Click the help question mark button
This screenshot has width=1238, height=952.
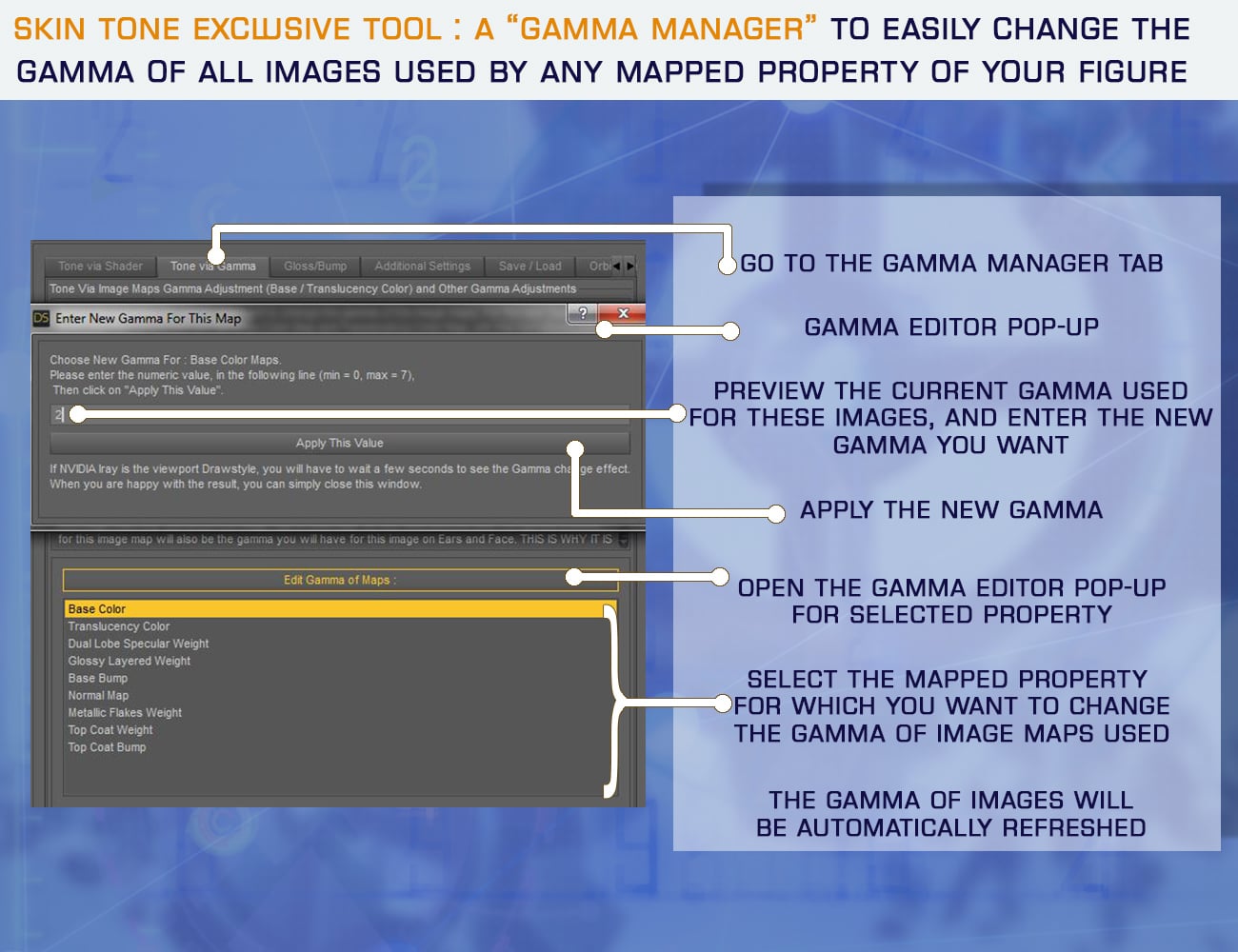[582, 313]
